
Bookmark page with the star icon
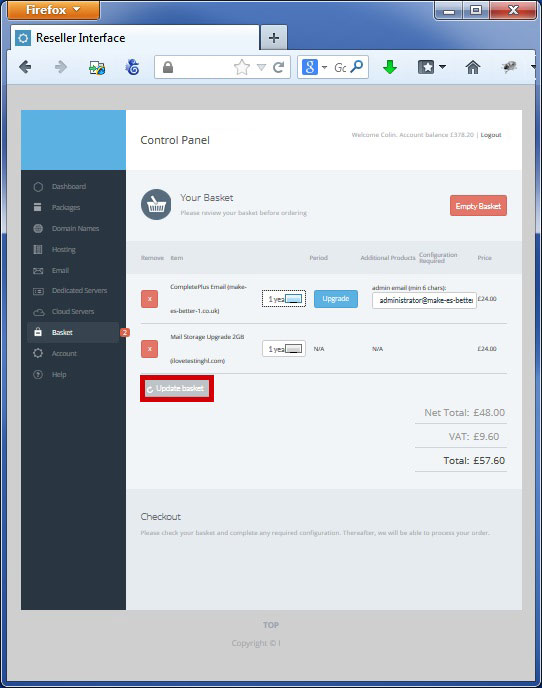[242, 67]
